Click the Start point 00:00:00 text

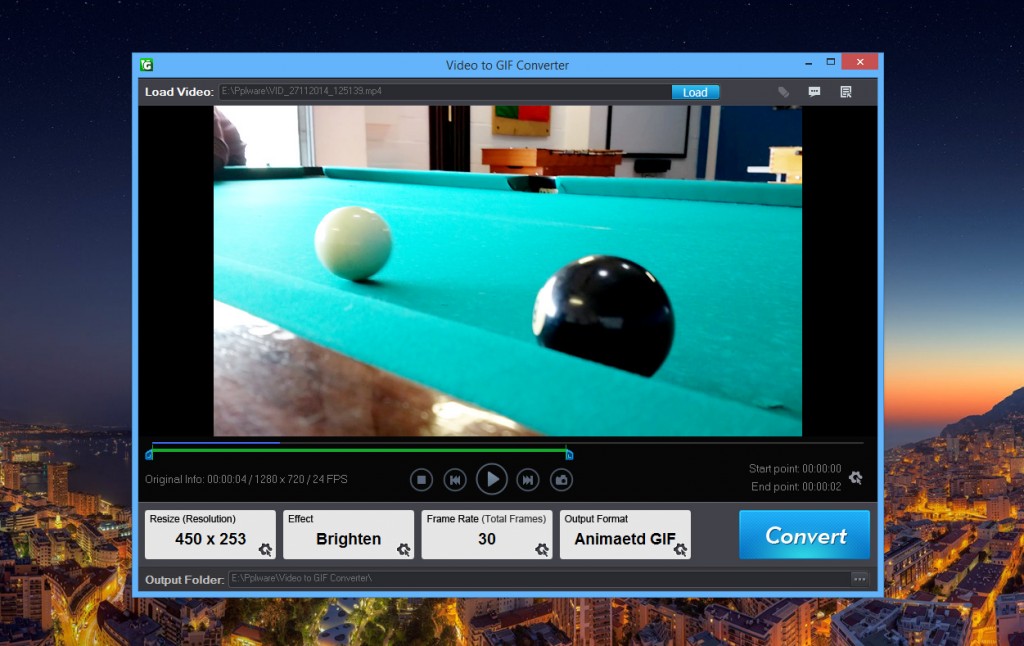point(795,468)
